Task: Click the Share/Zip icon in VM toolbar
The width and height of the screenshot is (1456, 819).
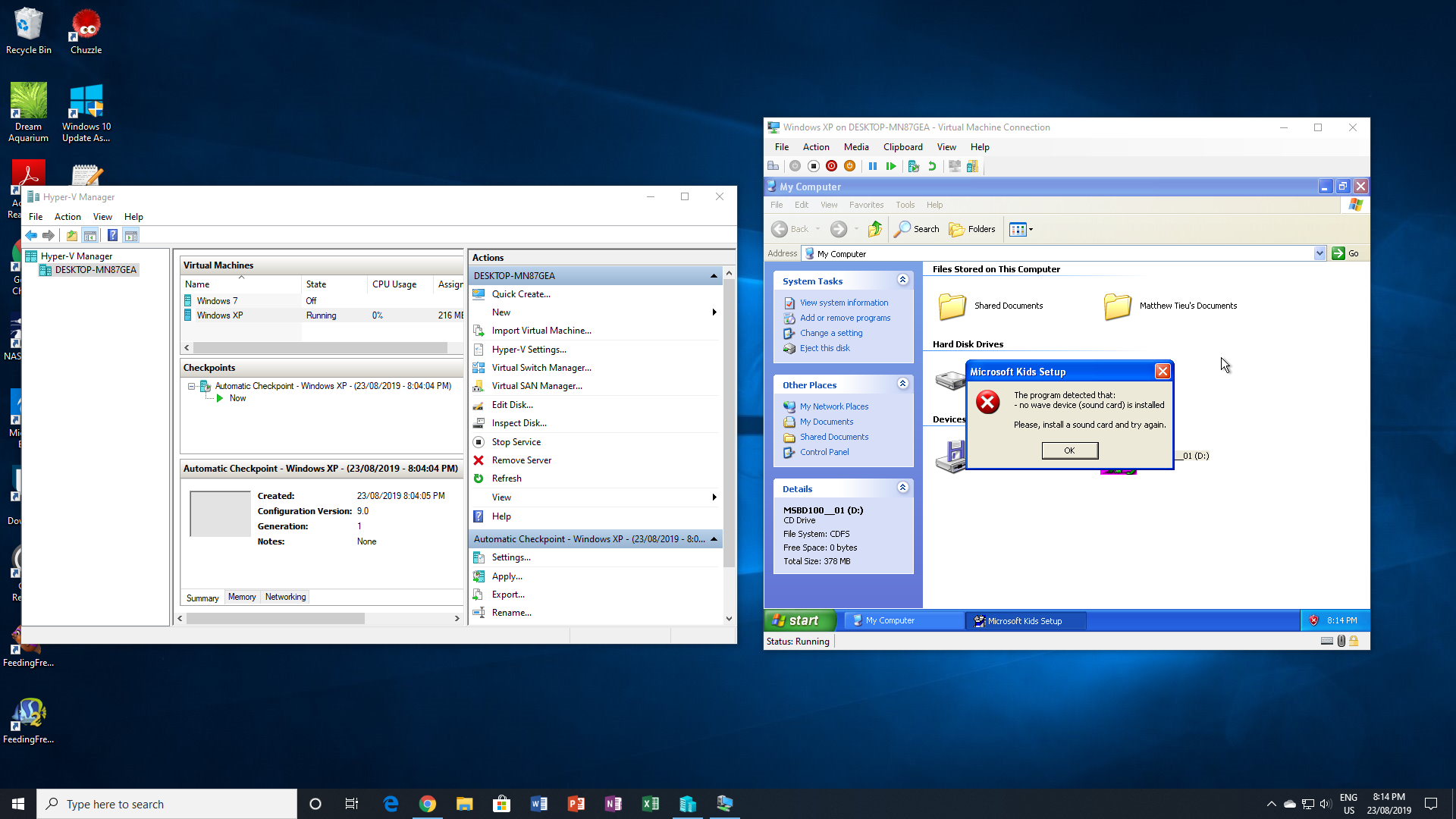Action: pyautogui.click(x=972, y=166)
